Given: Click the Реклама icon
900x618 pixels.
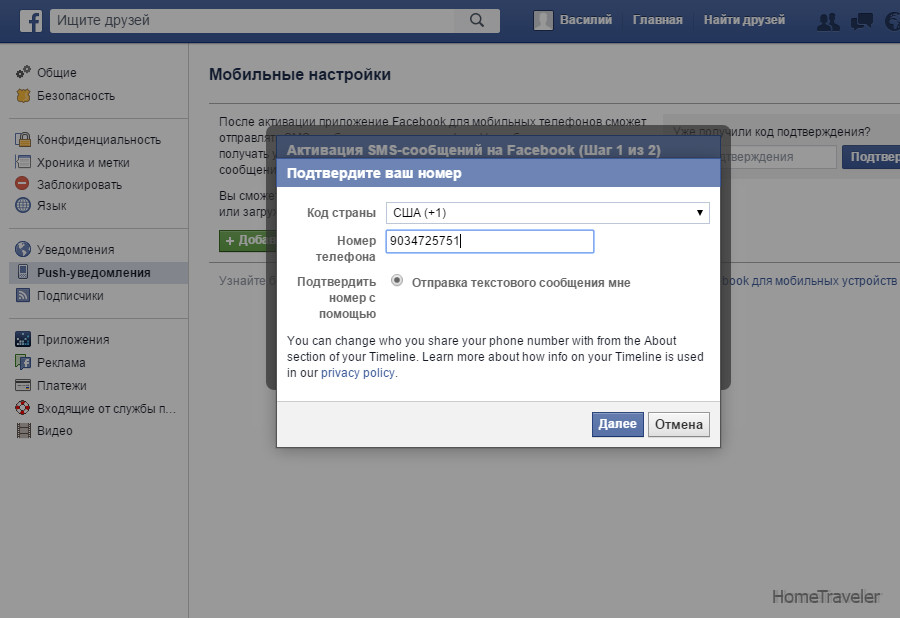Looking at the screenshot, I should tap(23, 362).
